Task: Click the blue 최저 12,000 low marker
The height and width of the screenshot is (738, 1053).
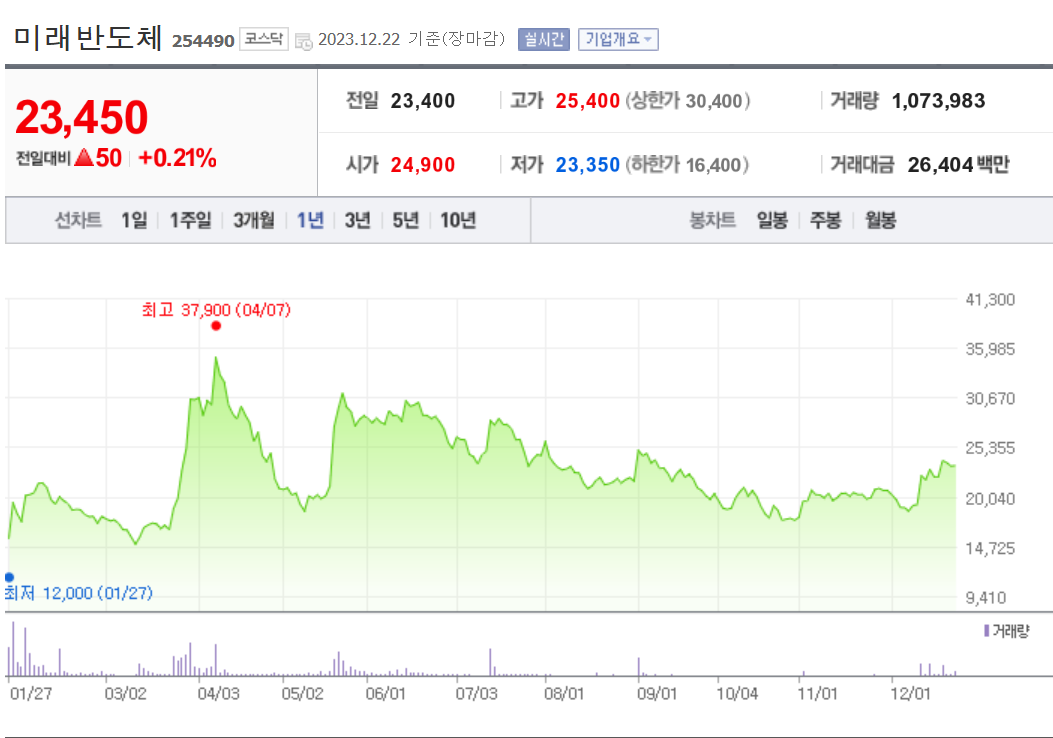Action: click(9, 577)
